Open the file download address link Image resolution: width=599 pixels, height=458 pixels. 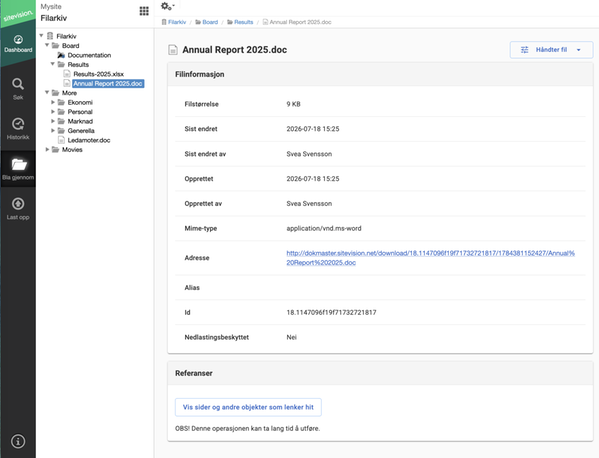point(430,258)
